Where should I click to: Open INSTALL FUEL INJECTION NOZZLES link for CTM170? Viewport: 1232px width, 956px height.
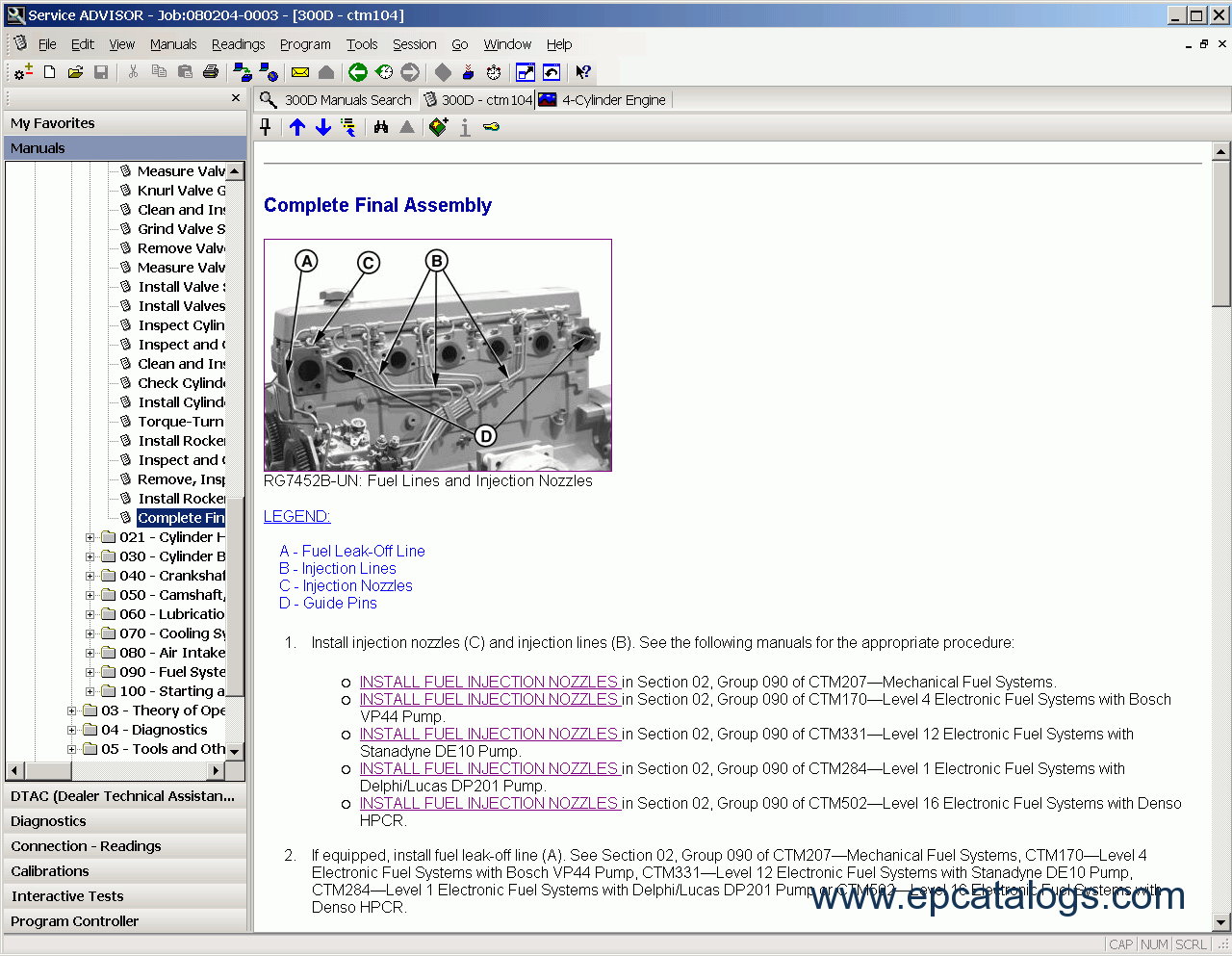coord(490,699)
